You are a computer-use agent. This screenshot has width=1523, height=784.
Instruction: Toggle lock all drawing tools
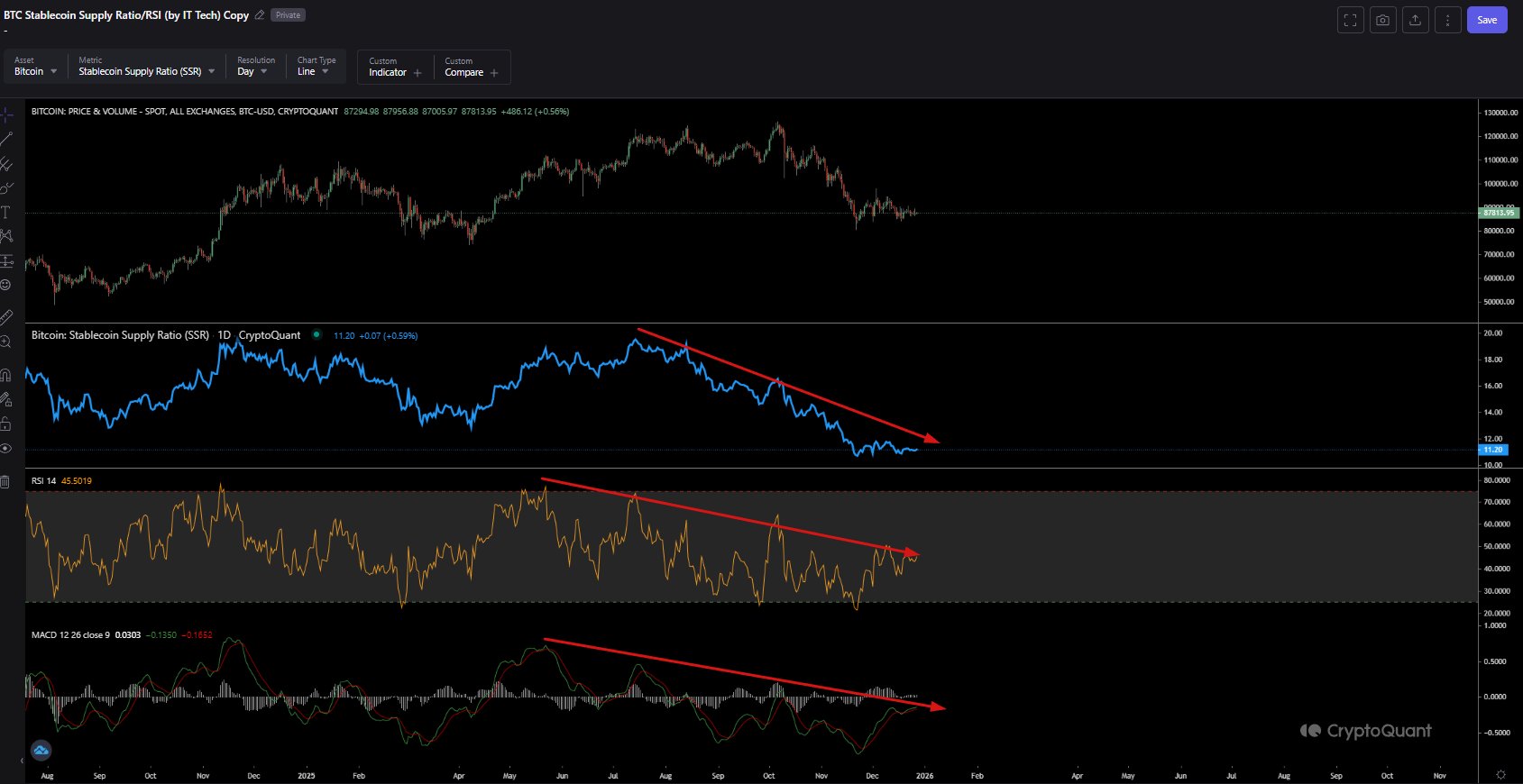[x=6, y=424]
